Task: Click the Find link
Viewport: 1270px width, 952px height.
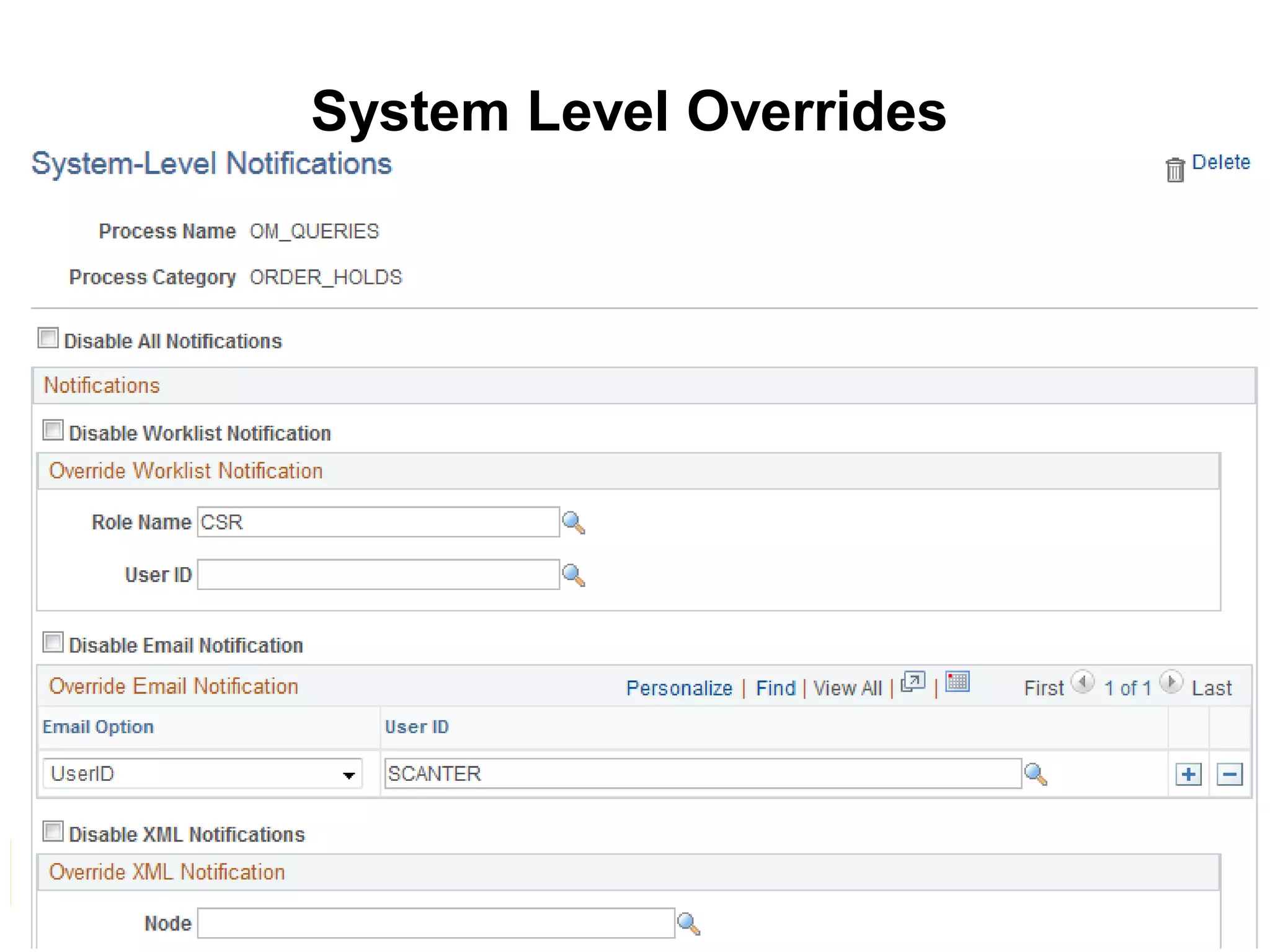Action: [775, 688]
